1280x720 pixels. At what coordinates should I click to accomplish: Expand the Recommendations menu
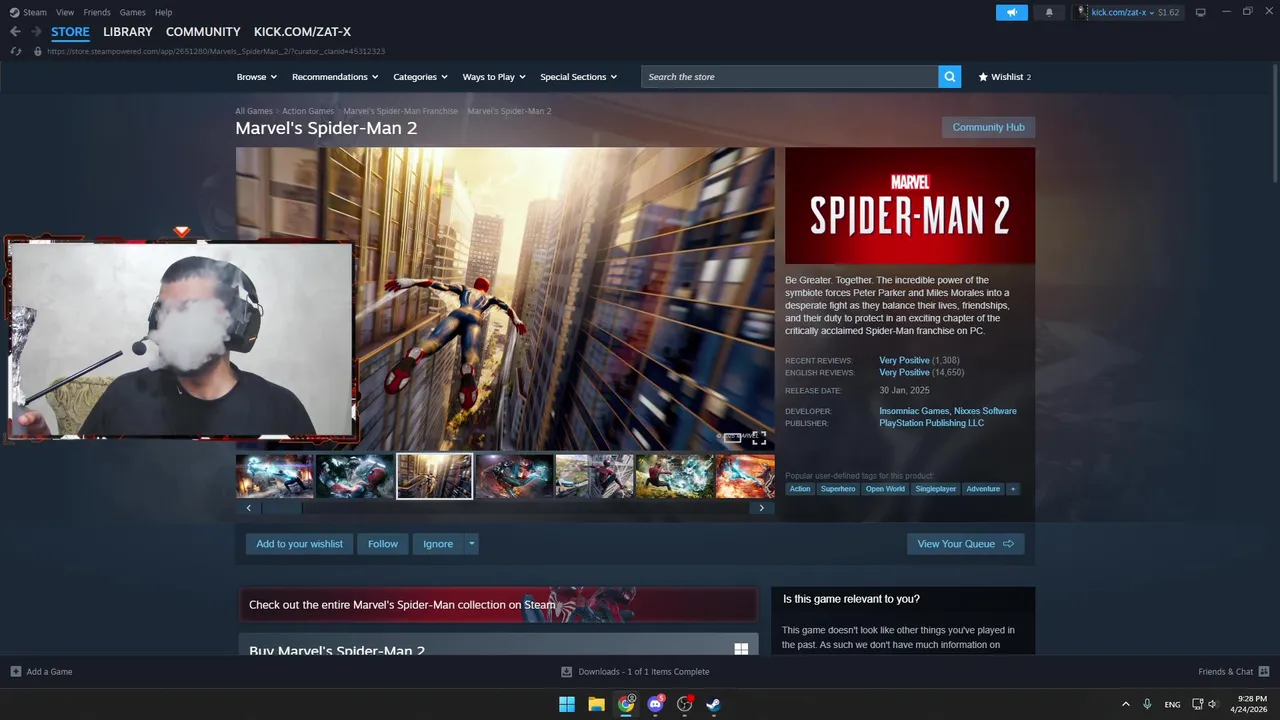(335, 77)
